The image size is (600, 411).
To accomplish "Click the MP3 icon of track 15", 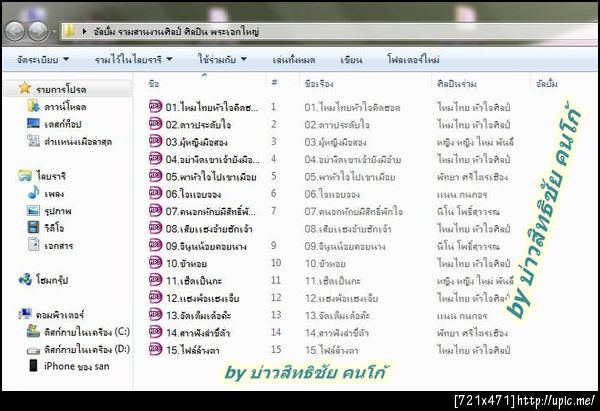I will 155,349.
